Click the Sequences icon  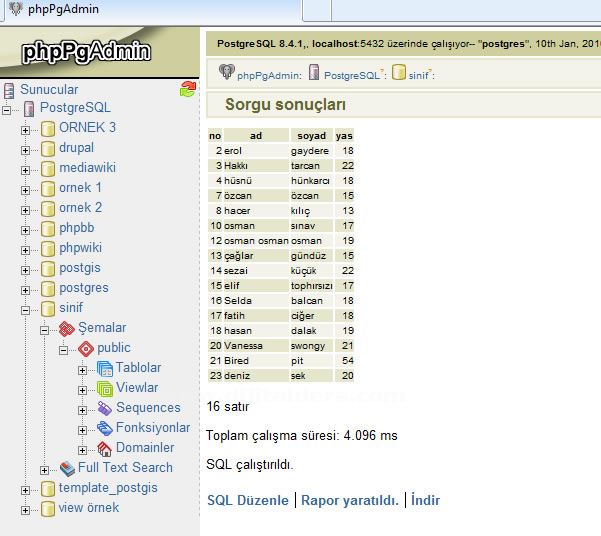click(105, 409)
